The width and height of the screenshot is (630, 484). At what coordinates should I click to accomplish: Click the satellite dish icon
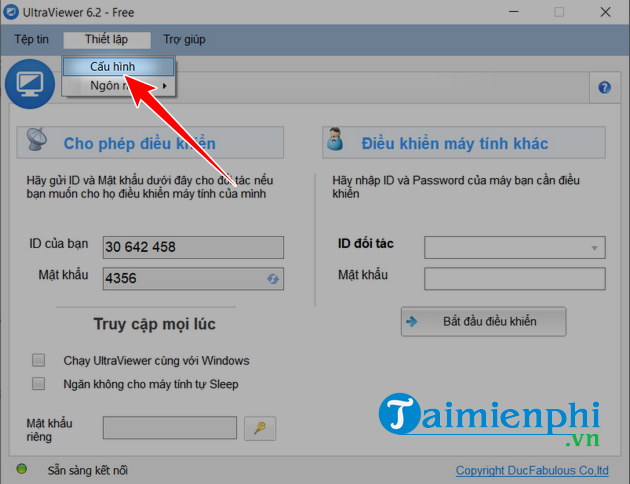coord(38,142)
